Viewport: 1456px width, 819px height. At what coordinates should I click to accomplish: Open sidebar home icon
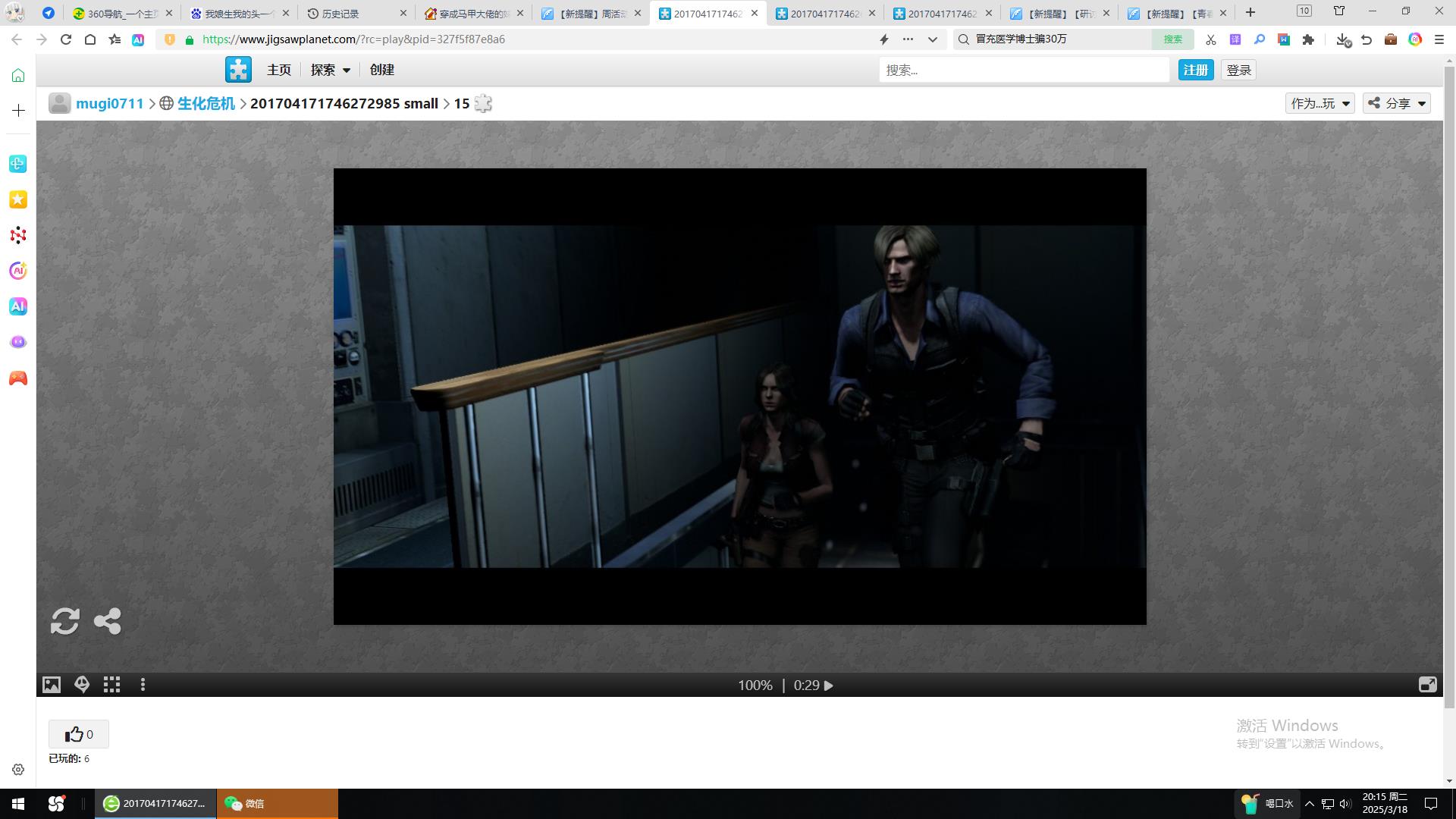pos(18,75)
